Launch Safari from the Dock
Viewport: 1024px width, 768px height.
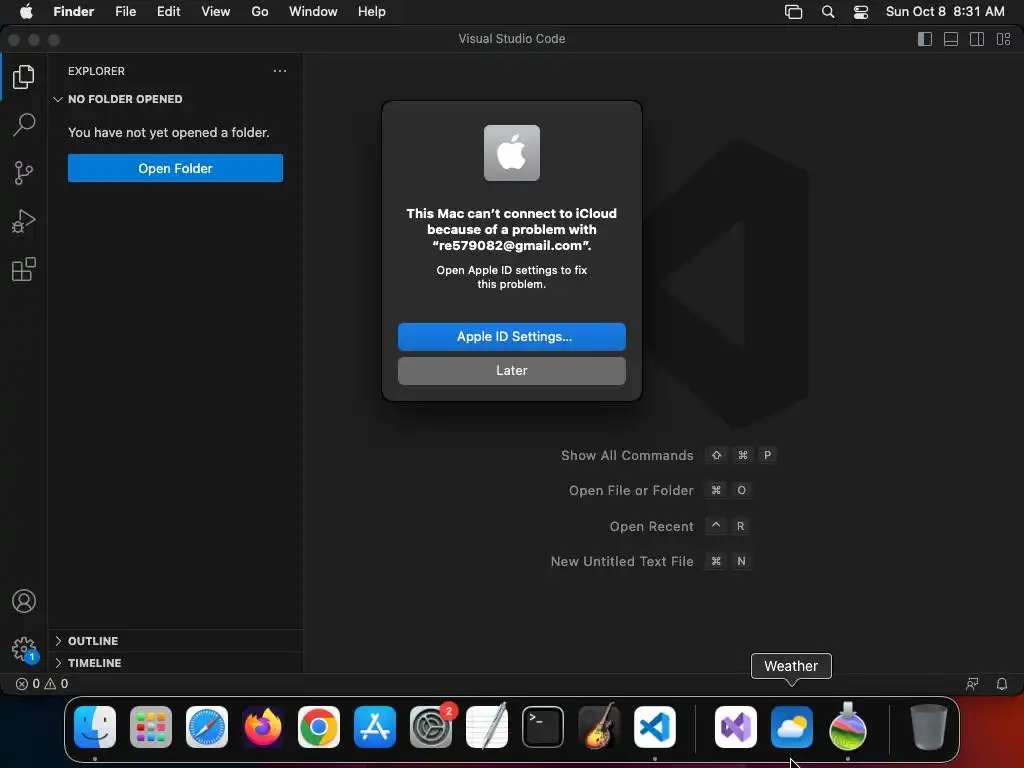207,727
